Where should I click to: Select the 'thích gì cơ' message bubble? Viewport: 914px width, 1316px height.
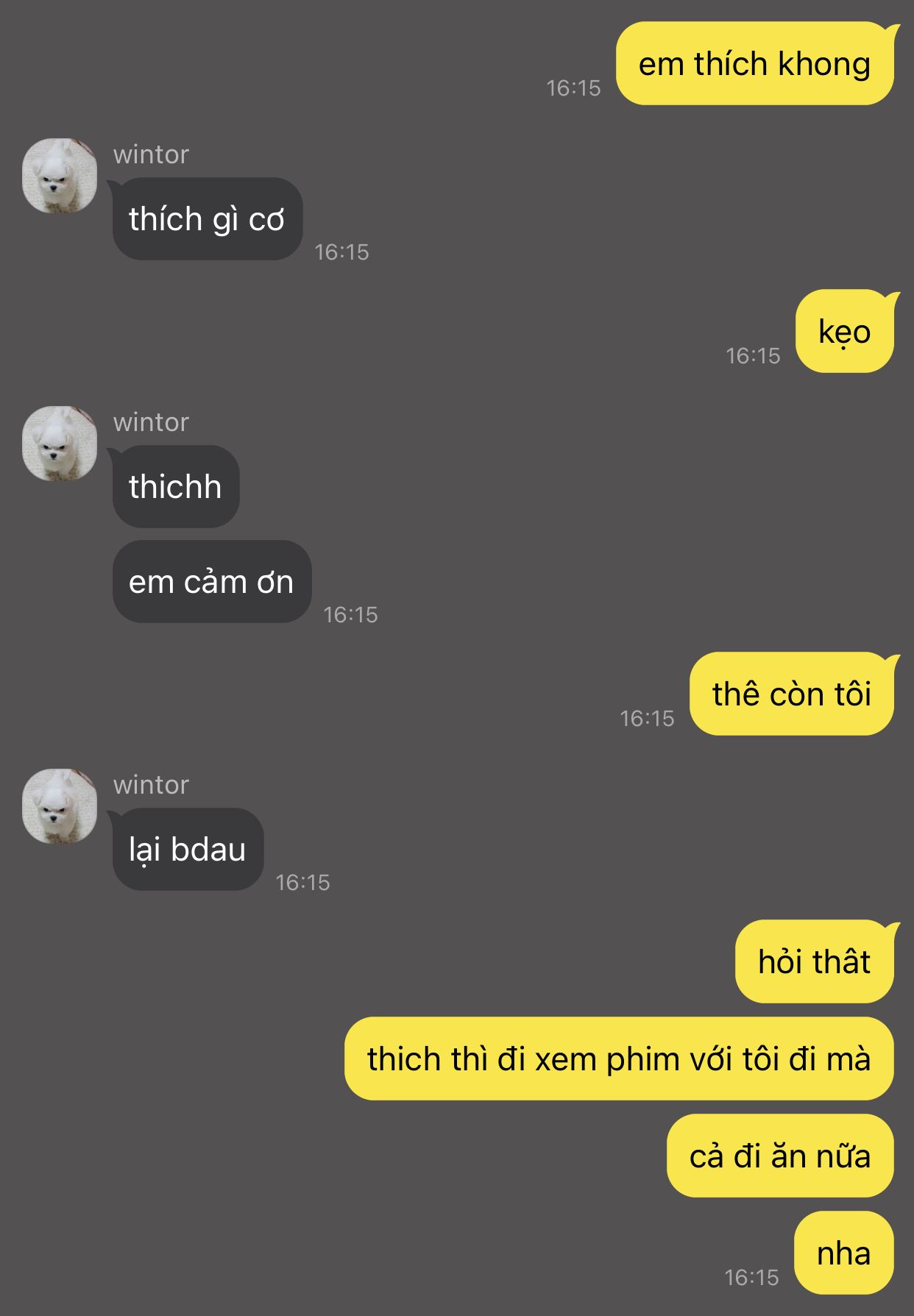[x=206, y=219]
